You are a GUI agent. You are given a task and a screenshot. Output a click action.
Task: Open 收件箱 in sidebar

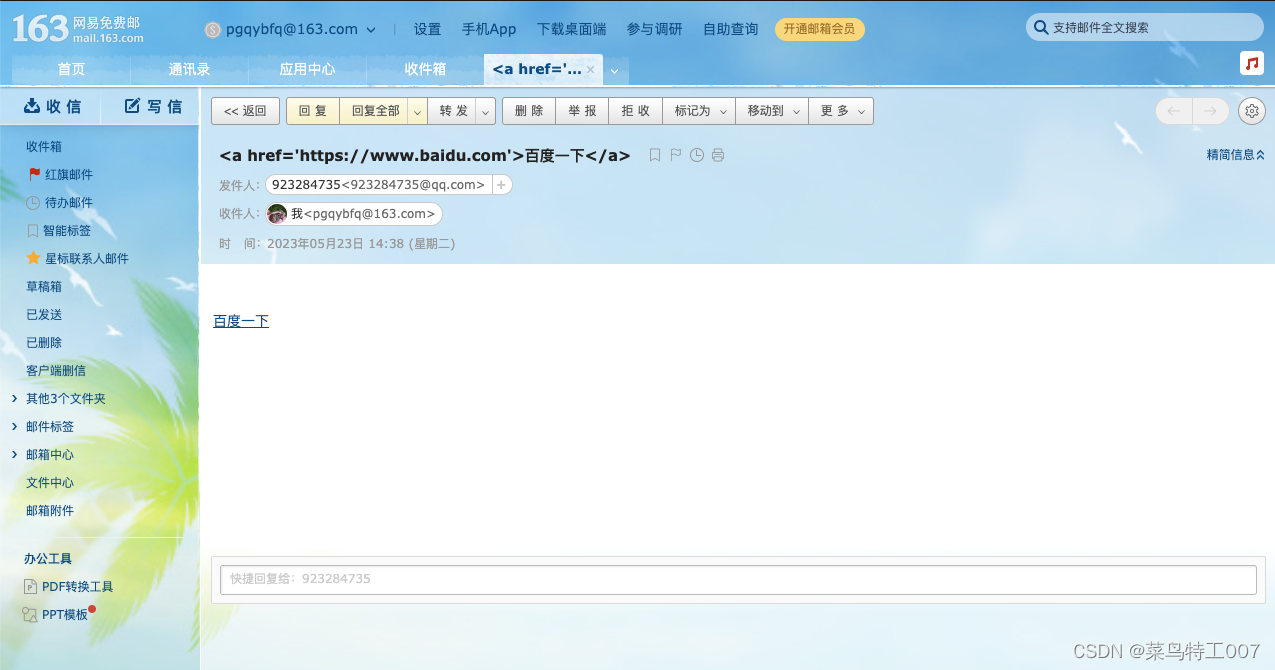tap(44, 146)
